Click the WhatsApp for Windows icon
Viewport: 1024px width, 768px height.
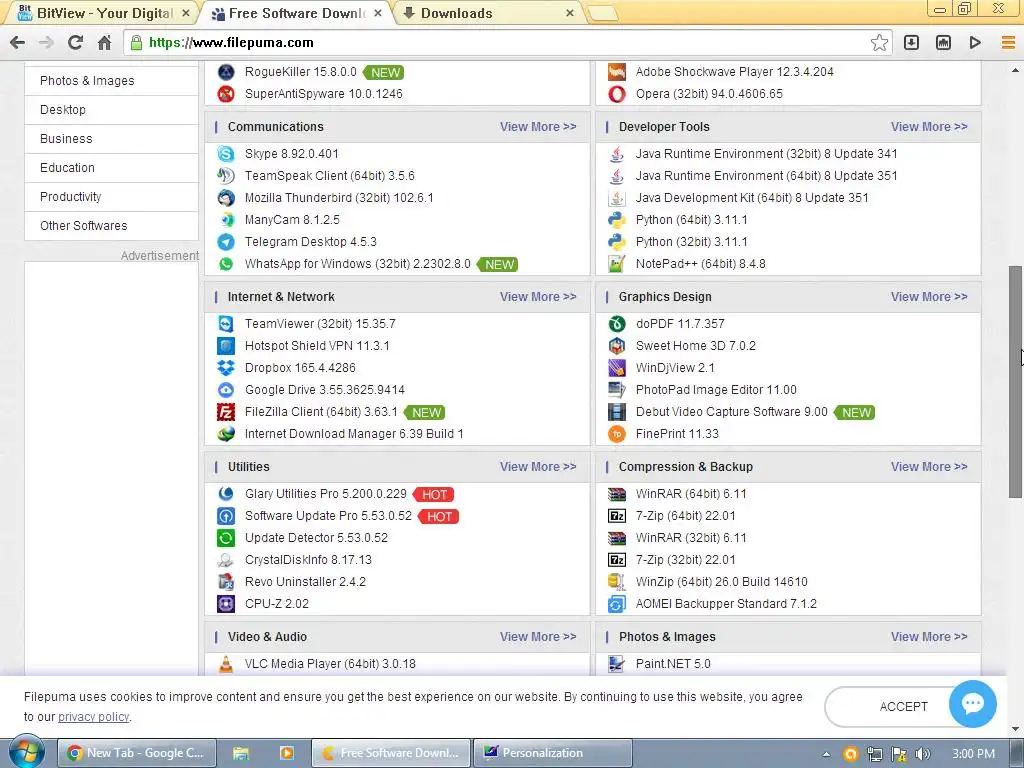226,264
